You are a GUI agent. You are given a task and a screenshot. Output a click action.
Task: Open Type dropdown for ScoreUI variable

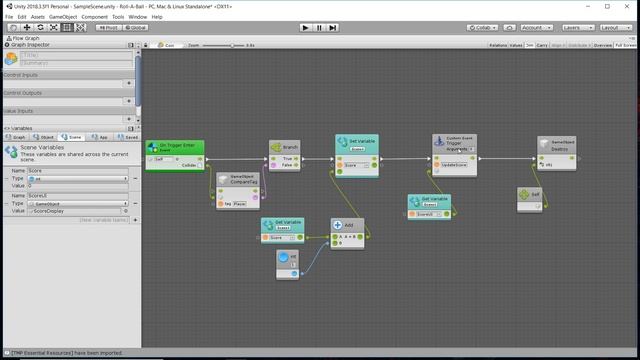78,203
